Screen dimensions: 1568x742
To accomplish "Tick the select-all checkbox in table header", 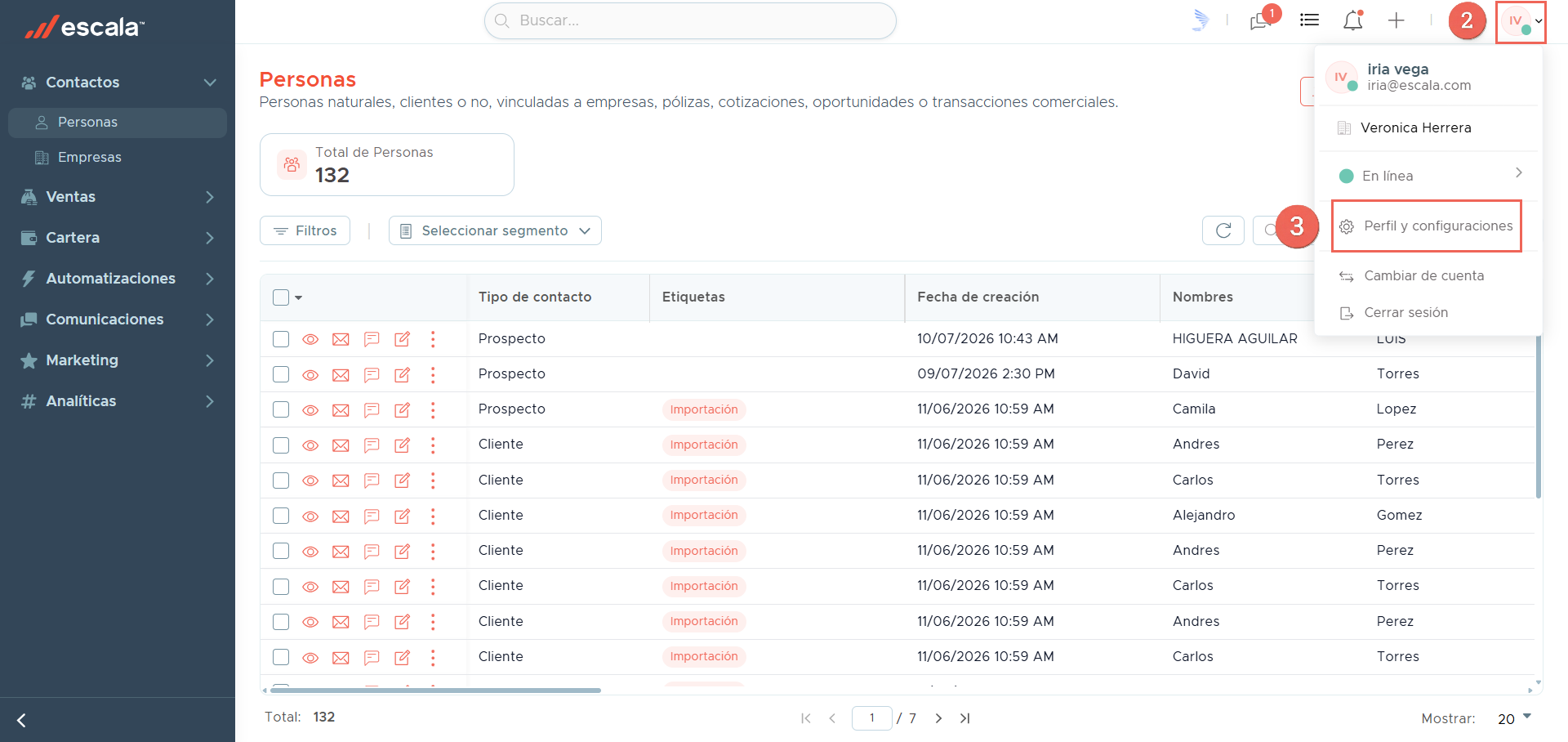I will [x=281, y=297].
